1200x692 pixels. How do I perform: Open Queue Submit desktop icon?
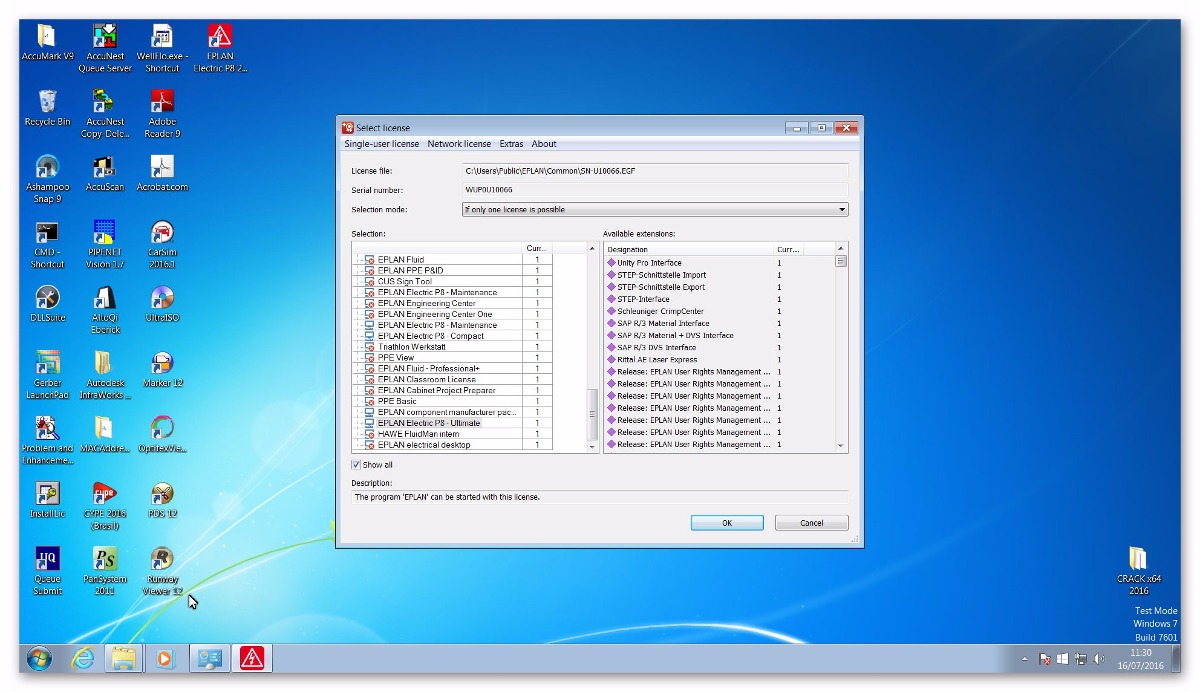pyautogui.click(x=47, y=571)
